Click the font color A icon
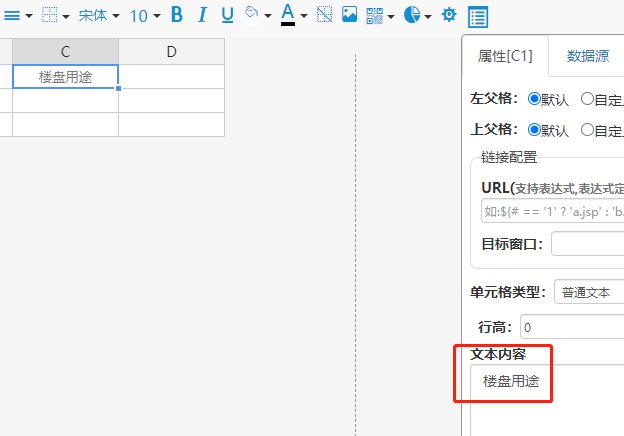 click(x=288, y=15)
